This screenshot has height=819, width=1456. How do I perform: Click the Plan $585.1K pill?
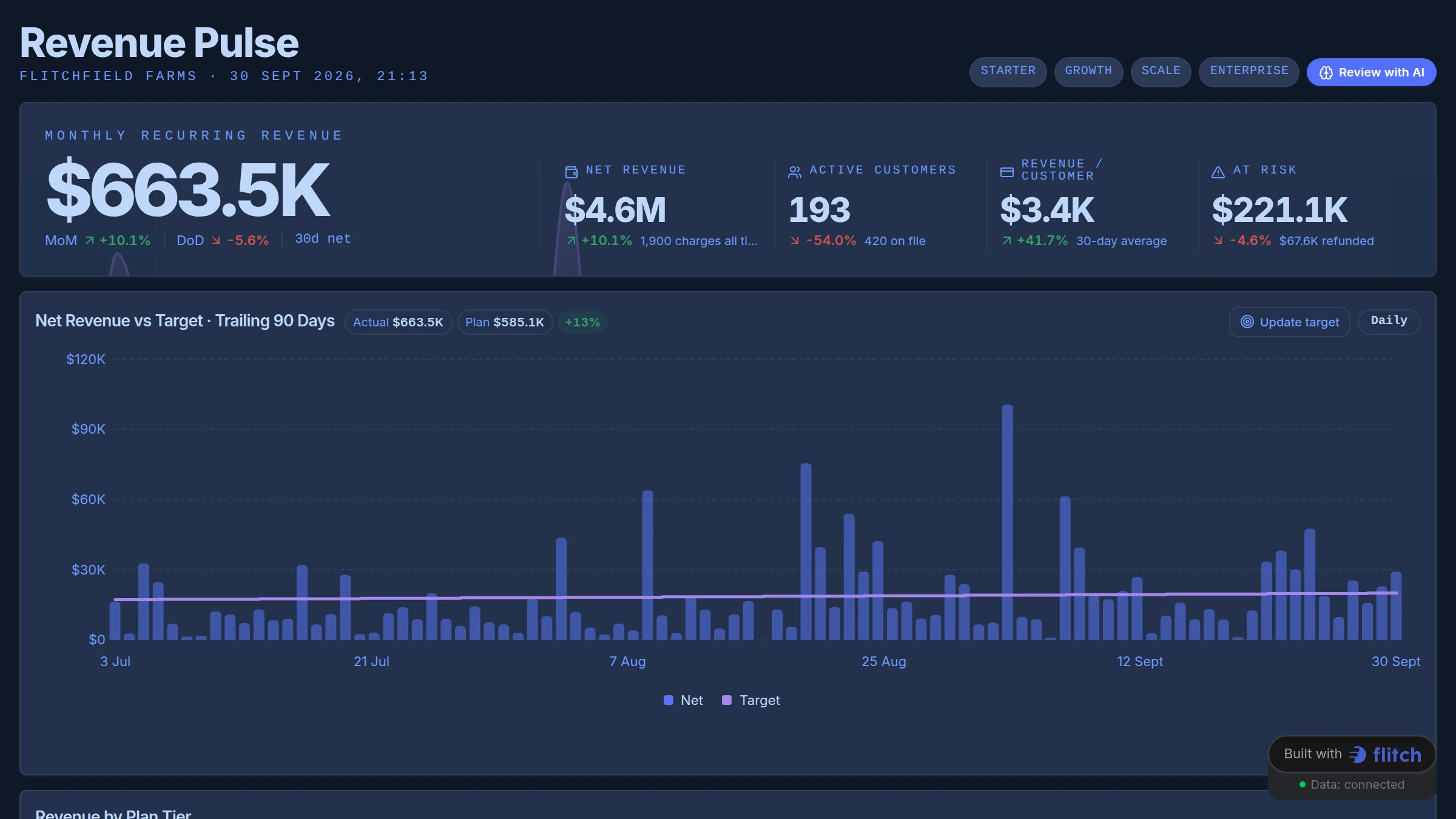click(505, 322)
